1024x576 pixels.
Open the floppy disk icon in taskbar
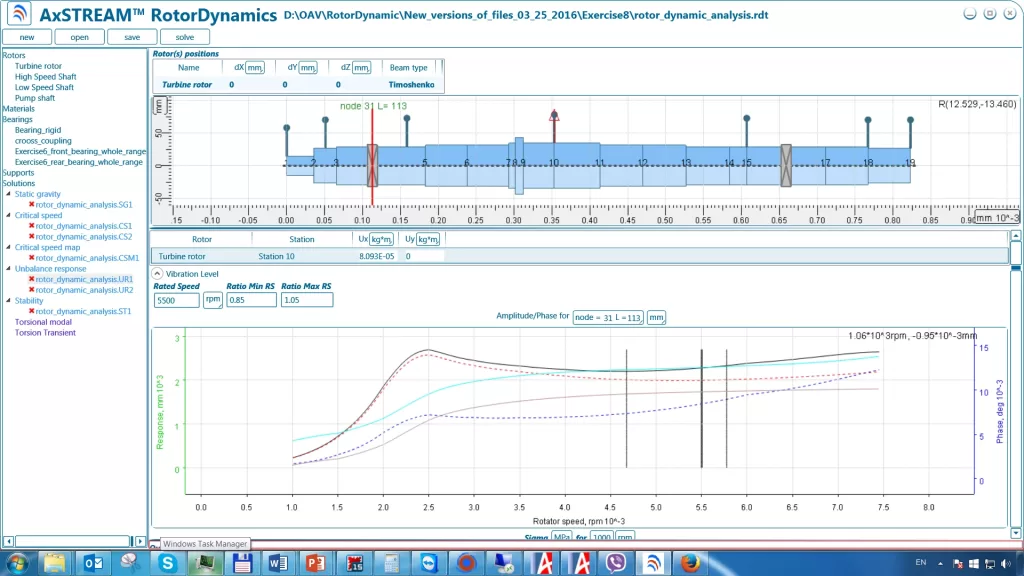pyautogui.click(x=242, y=563)
